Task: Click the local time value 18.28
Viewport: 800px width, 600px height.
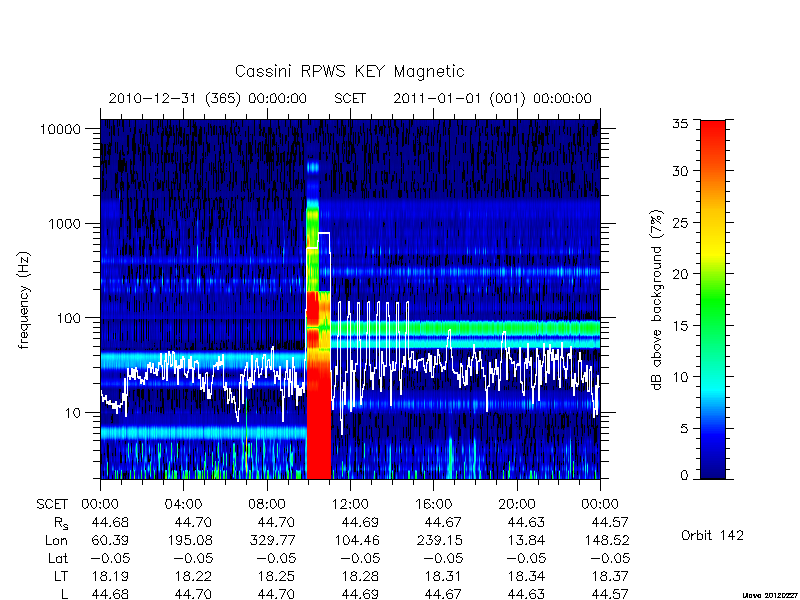Action: pos(360,576)
